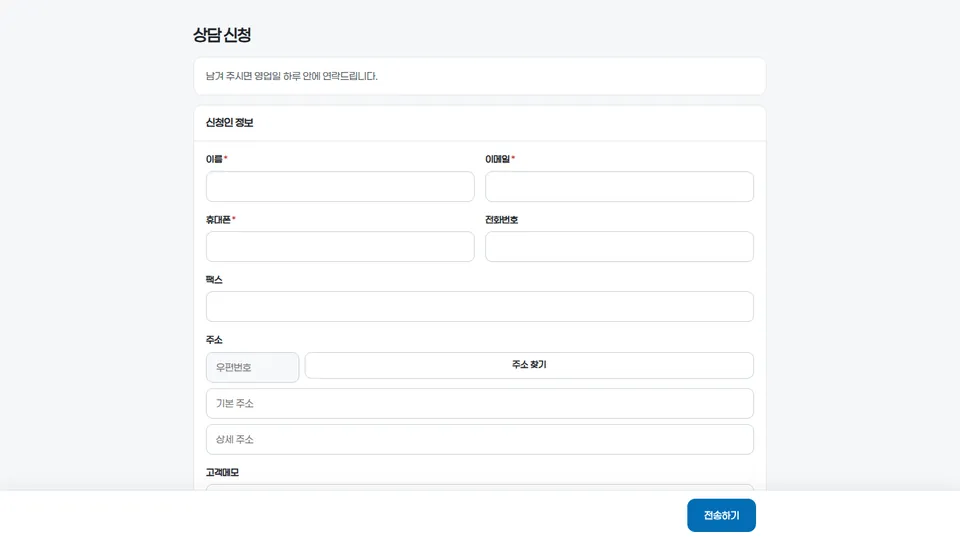
Task: Activate the 팩스 fax input field
Action: click(479, 307)
